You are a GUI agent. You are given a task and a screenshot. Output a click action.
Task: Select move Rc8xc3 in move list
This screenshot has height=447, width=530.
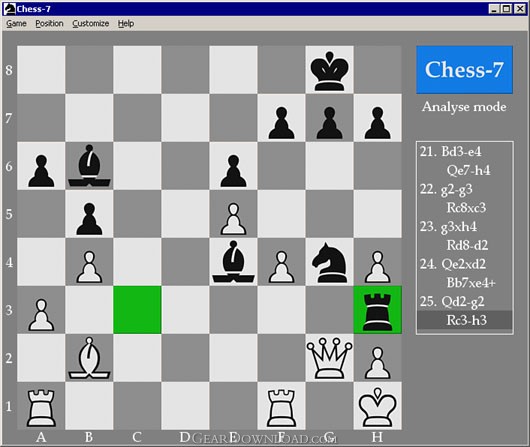(x=466, y=208)
